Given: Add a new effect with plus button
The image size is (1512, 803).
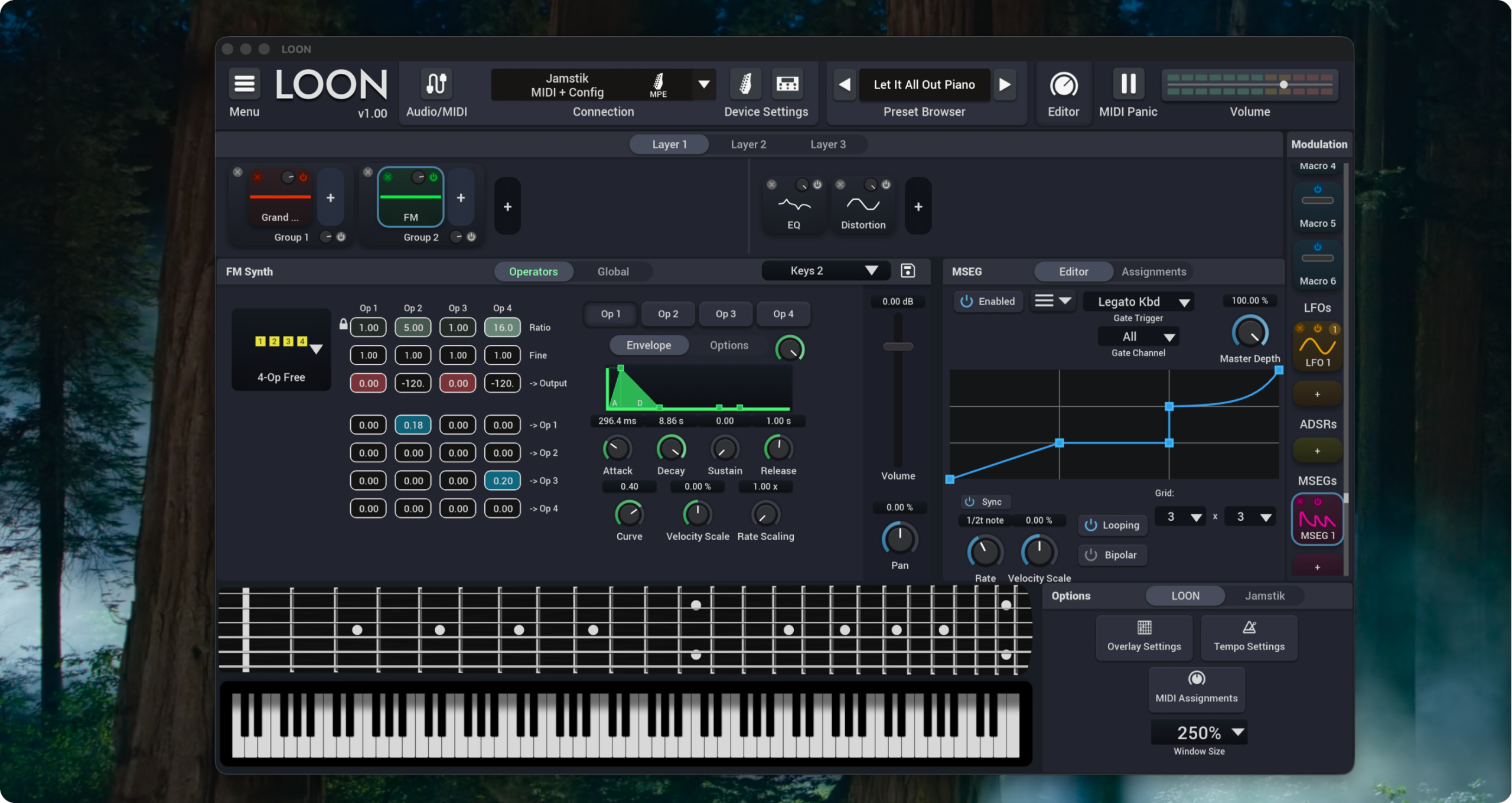Looking at the screenshot, I should [x=918, y=207].
